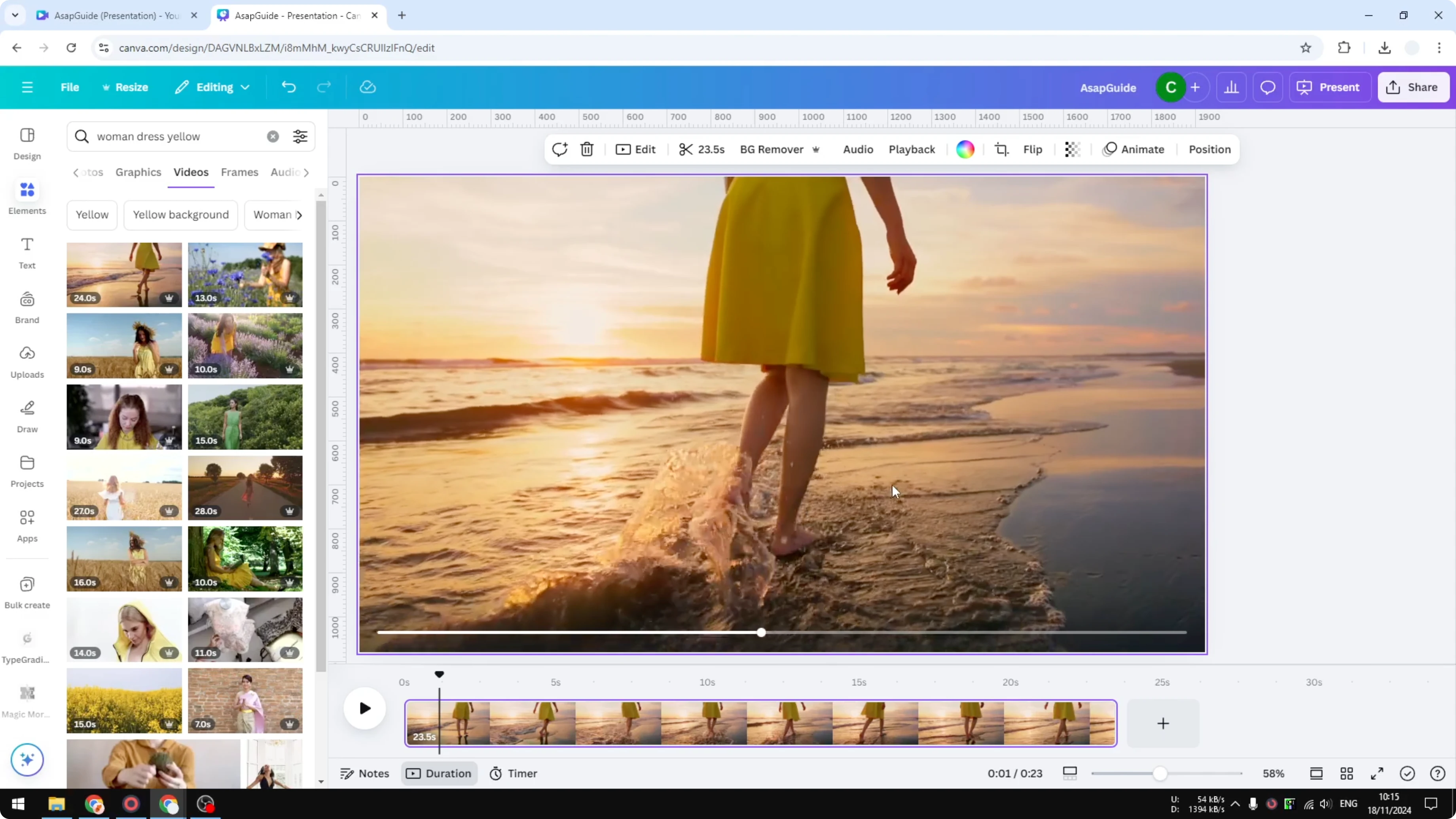Open the Draw tool in the sidebar
The height and width of the screenshot is (819, 1456).
(27, 415)
